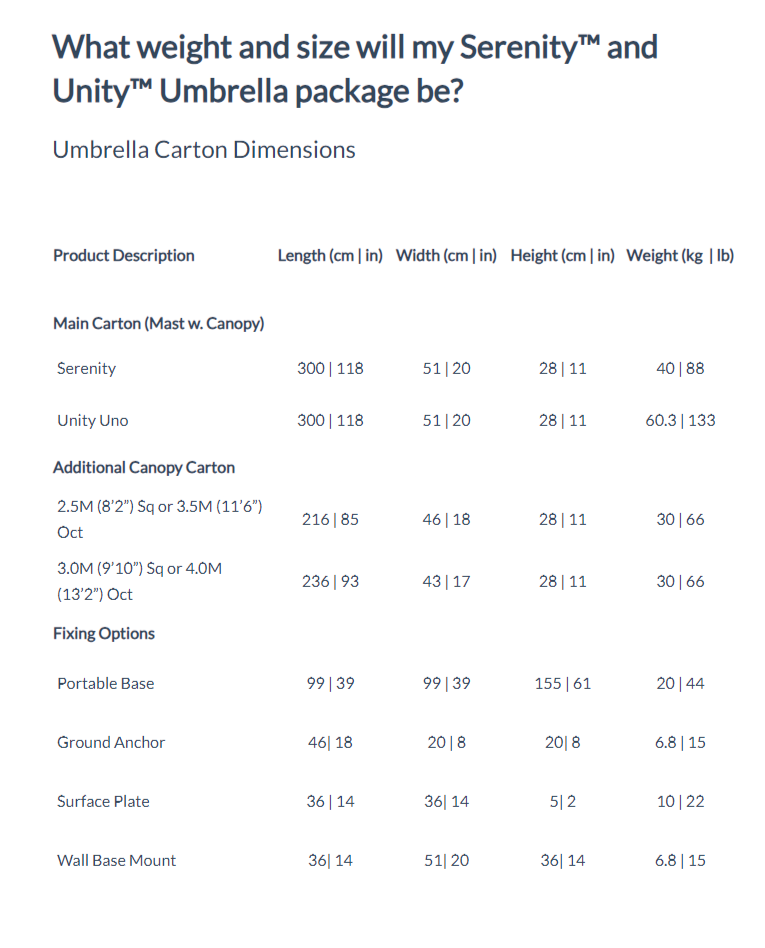The image size is (765, 948).
Task: Click the Serenity row label
Action: tap(87, 369)
